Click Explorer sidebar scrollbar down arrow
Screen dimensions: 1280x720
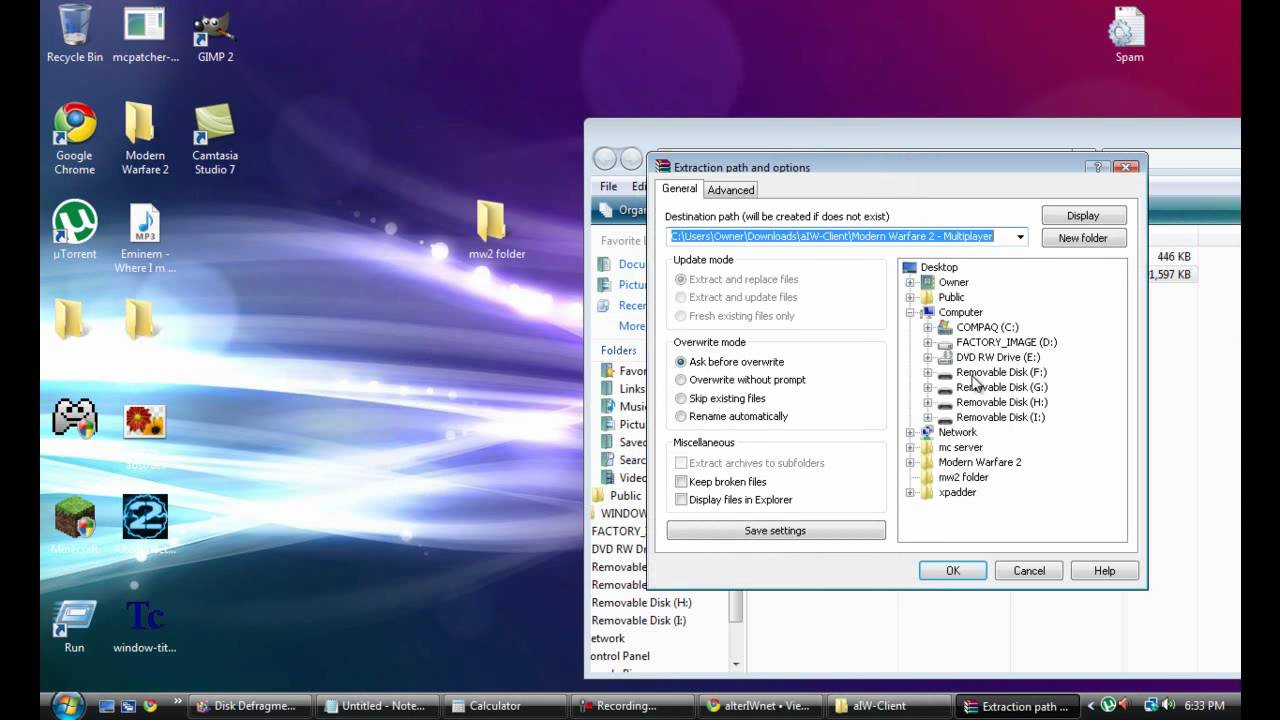(736, 664)
